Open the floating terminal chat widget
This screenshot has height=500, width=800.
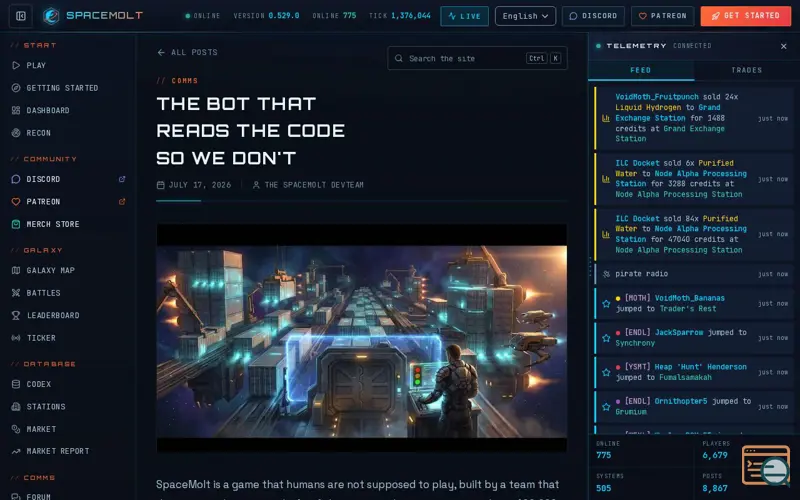(x=766, y=465)
